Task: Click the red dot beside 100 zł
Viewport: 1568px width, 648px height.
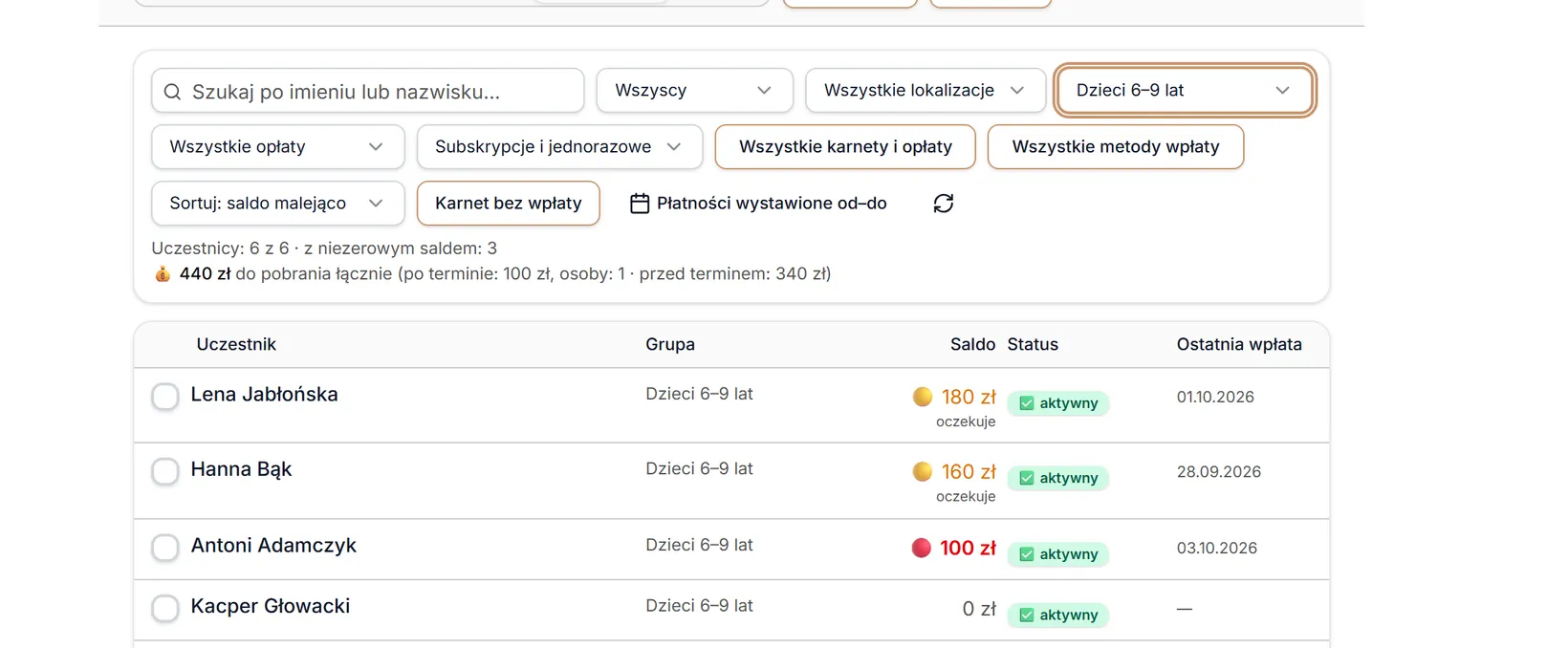Action: [922, 548]
